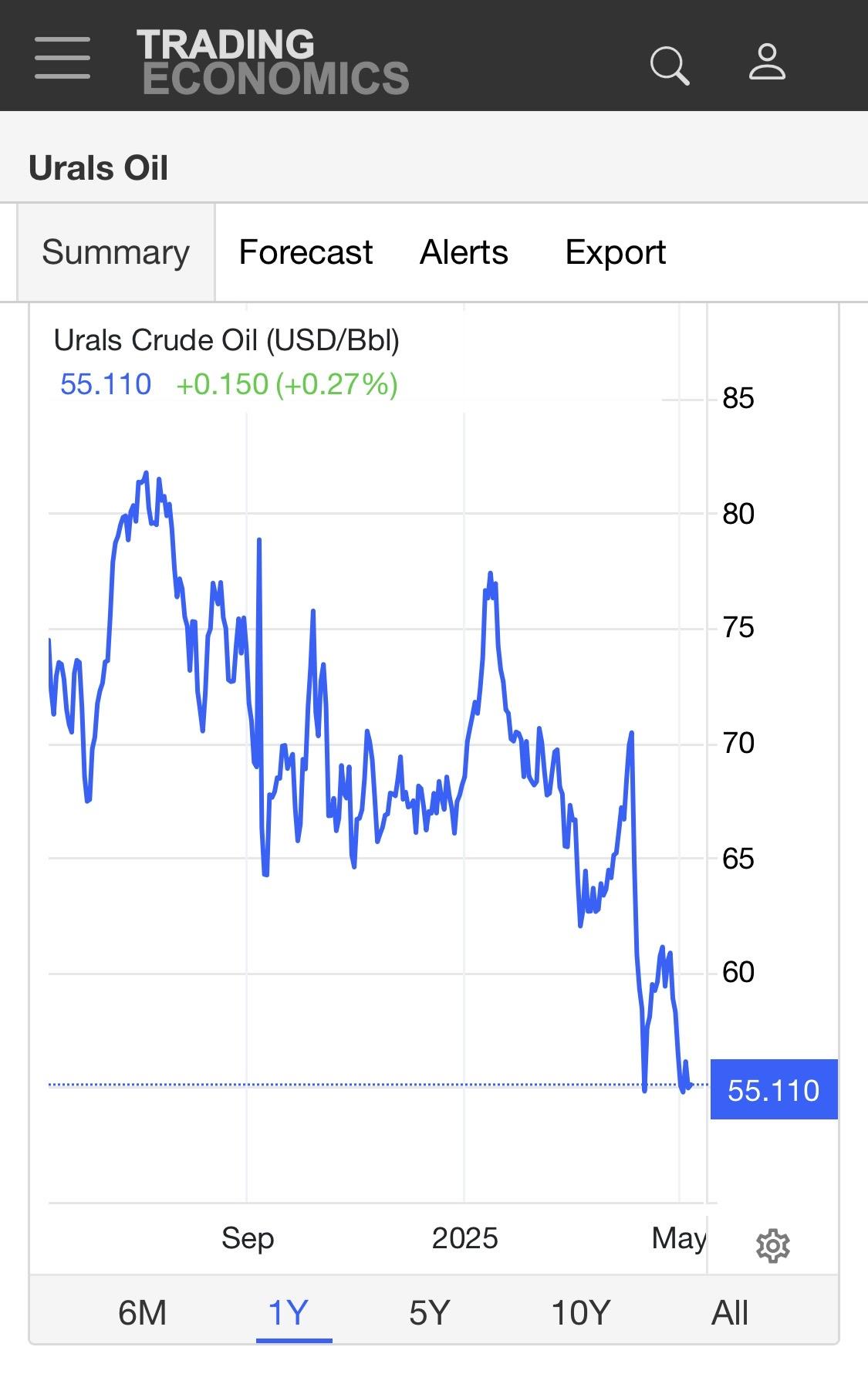Open the search magnifier icon
The image size is (868, 1374).
click(669, 65)
